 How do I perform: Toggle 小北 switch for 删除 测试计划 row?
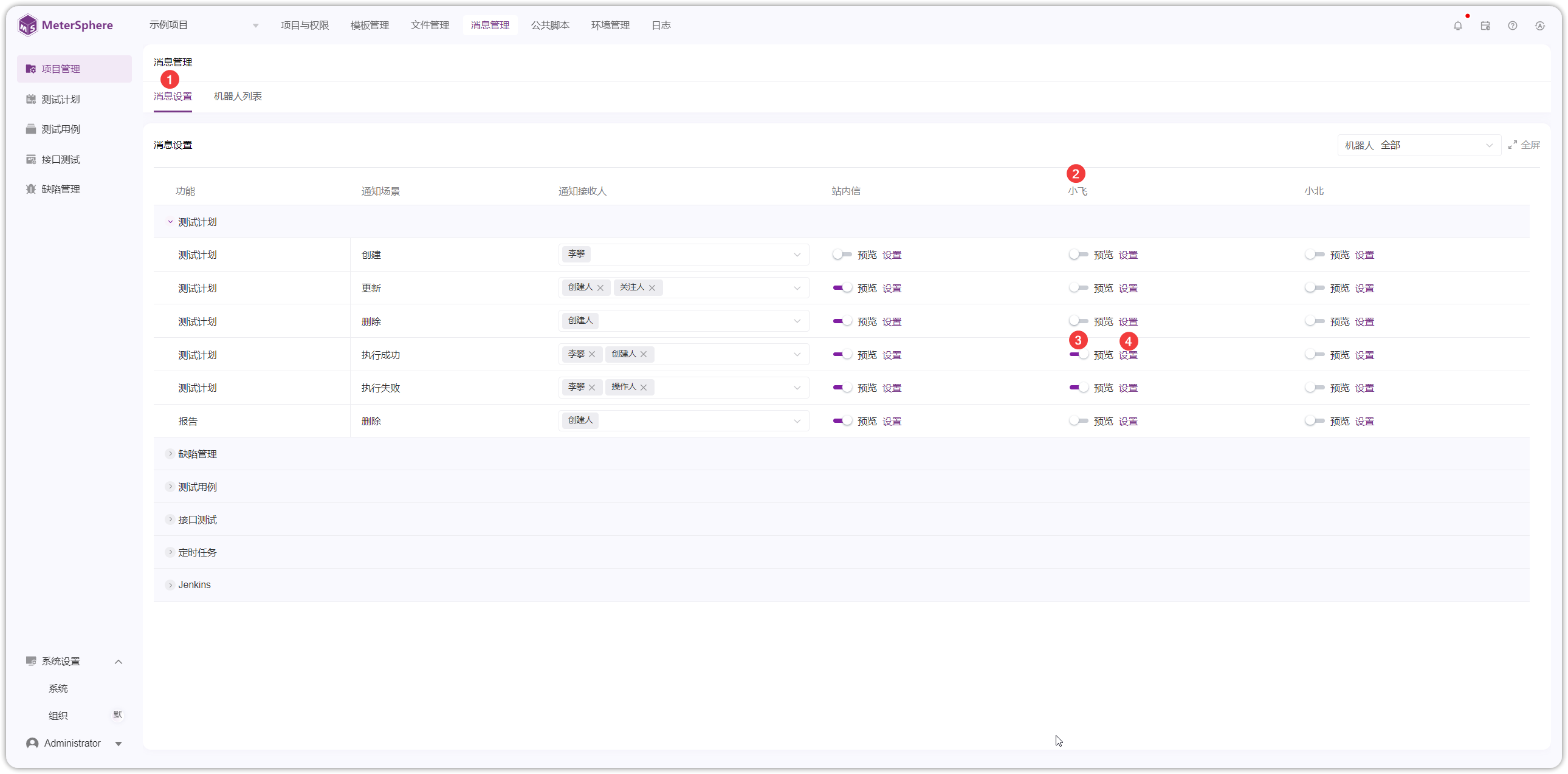point(1315,321)
